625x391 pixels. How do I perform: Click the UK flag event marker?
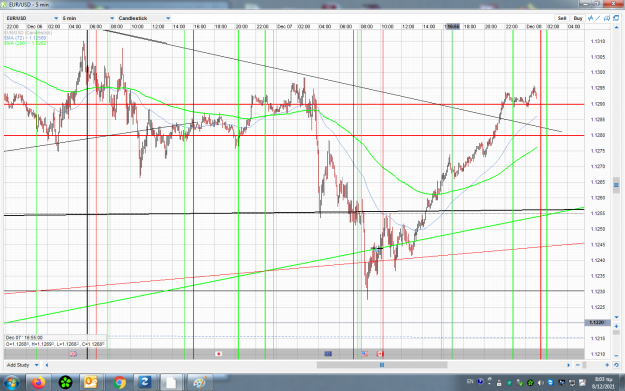click(73, 354)
